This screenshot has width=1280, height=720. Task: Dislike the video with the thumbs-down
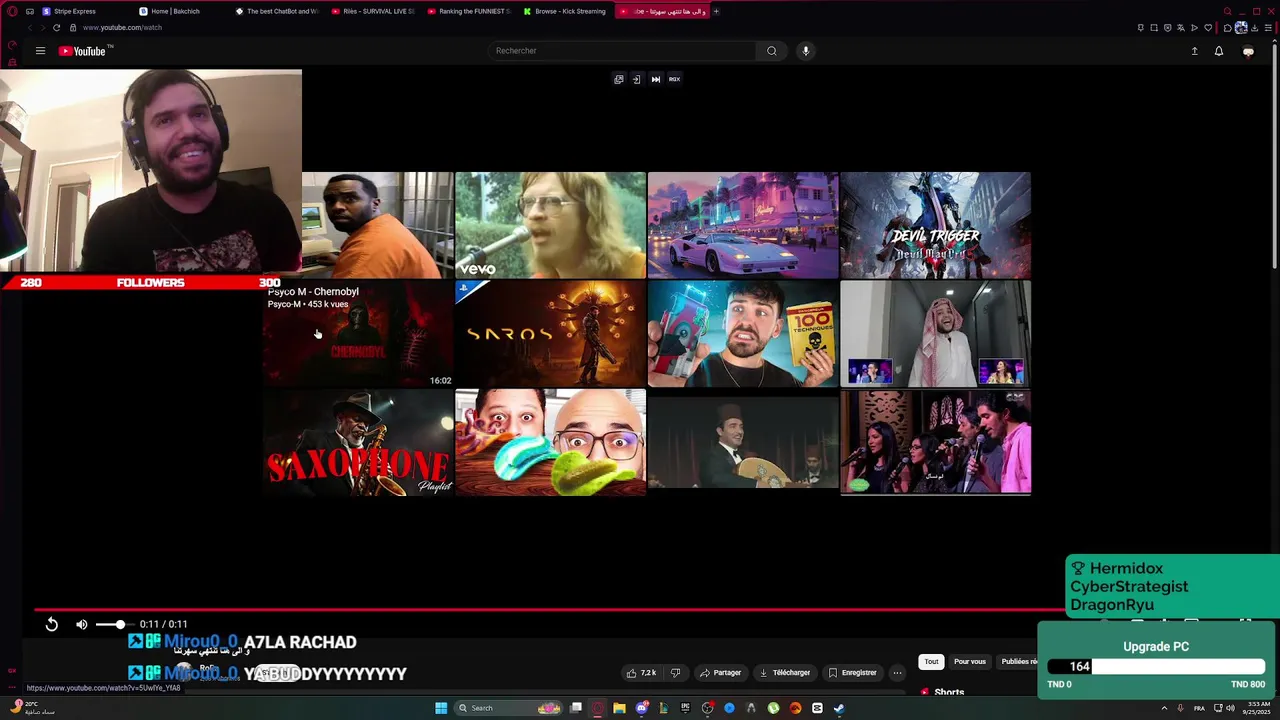675,673
